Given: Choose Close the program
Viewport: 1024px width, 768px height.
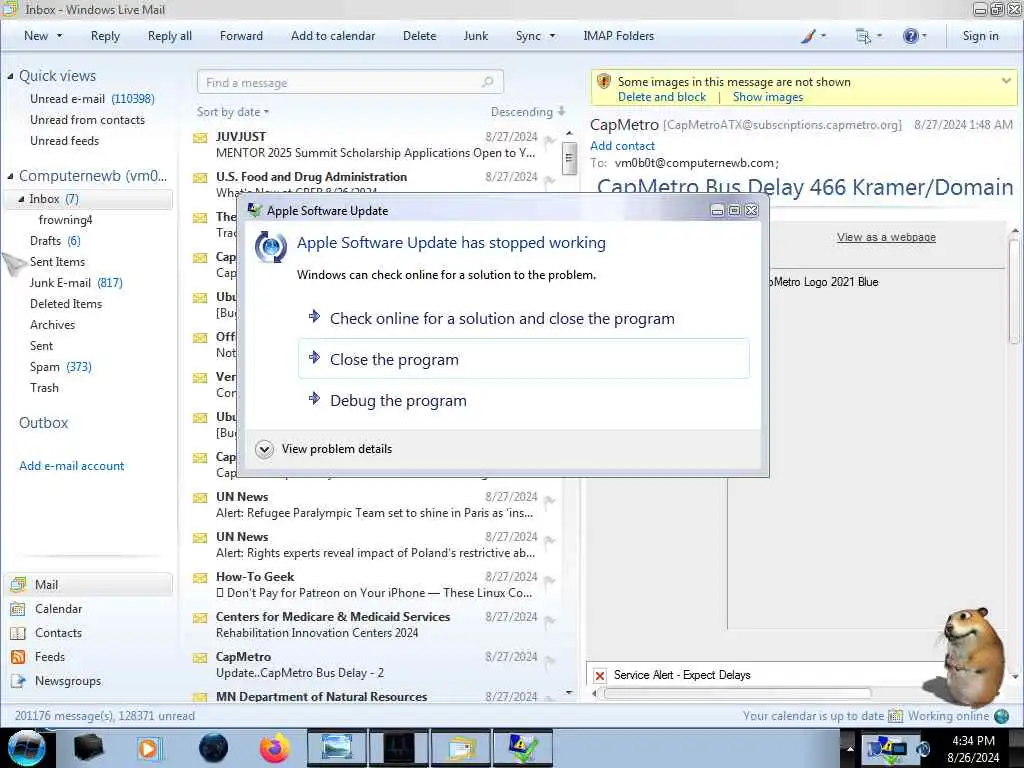Looking at the screenshot, I should [x=524, y=359].
